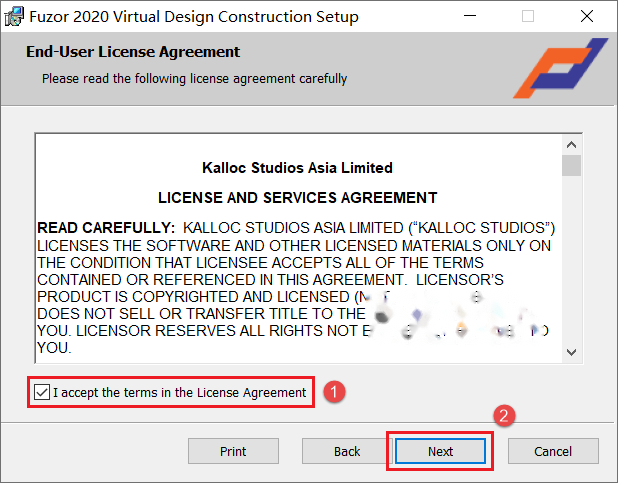
Task: Click the license text scrollbar thumb
Action: coord(571,165)
